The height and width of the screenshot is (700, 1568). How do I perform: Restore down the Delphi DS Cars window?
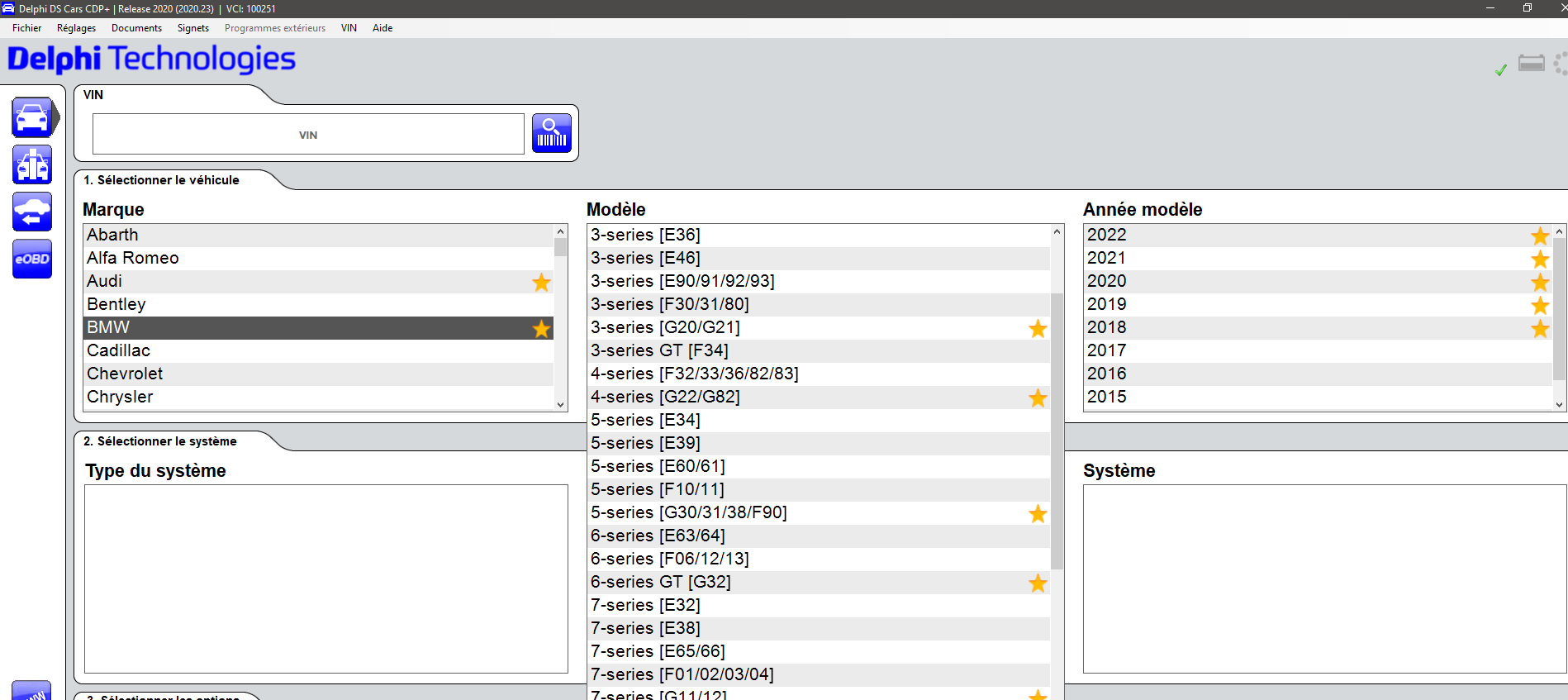point(1528,8)
